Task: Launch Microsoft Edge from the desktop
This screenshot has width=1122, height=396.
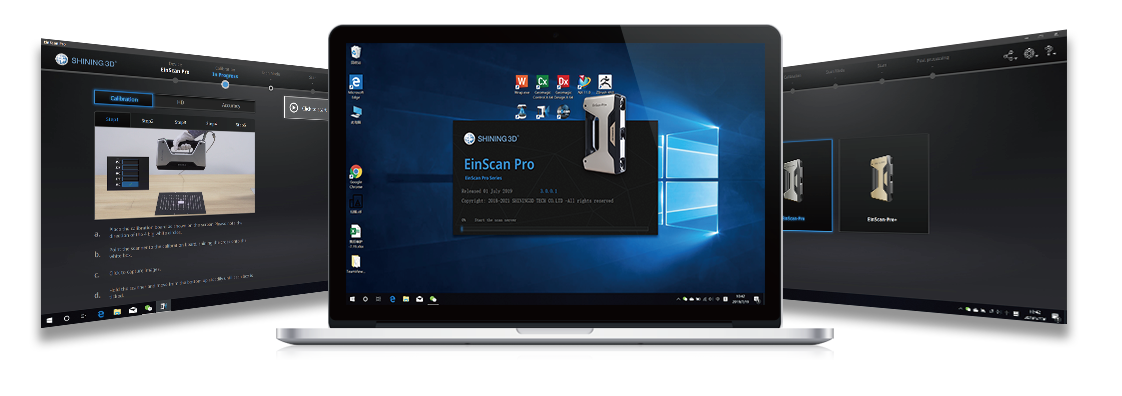Action: tap(356, 84)
